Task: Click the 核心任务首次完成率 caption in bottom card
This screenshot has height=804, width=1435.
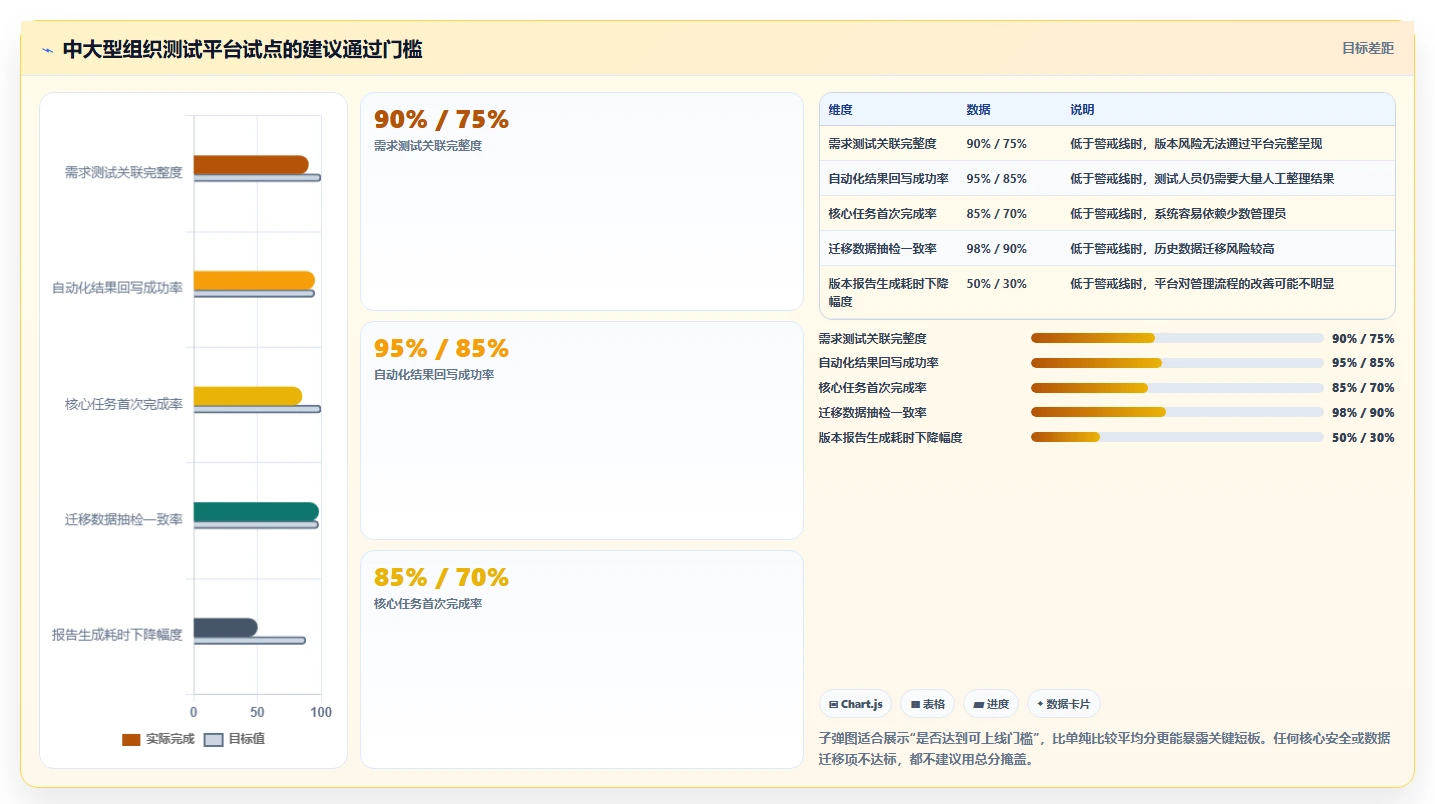Action: (x=428, y=604)
